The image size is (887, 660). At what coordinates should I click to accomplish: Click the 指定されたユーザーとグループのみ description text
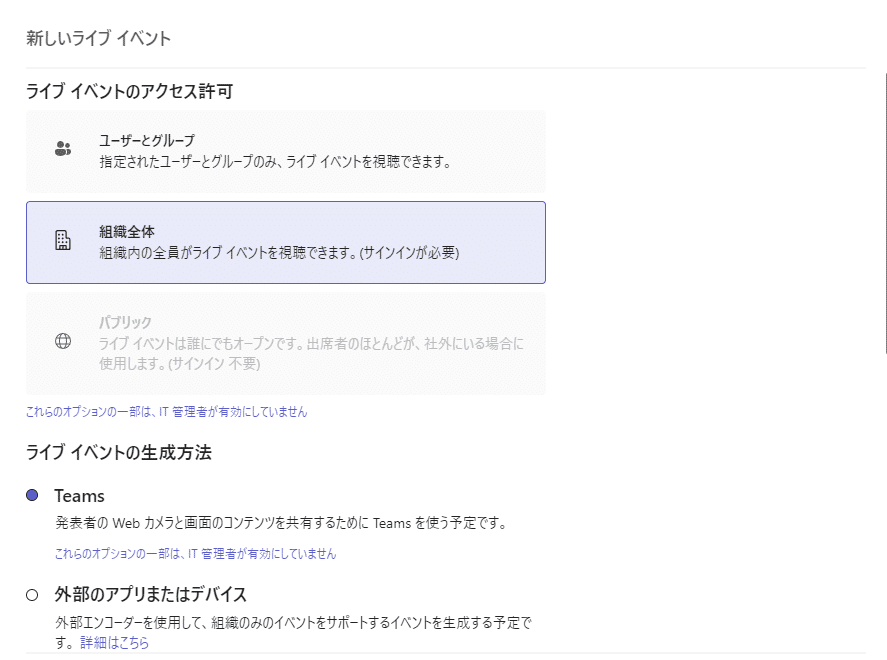click(275, 162)
